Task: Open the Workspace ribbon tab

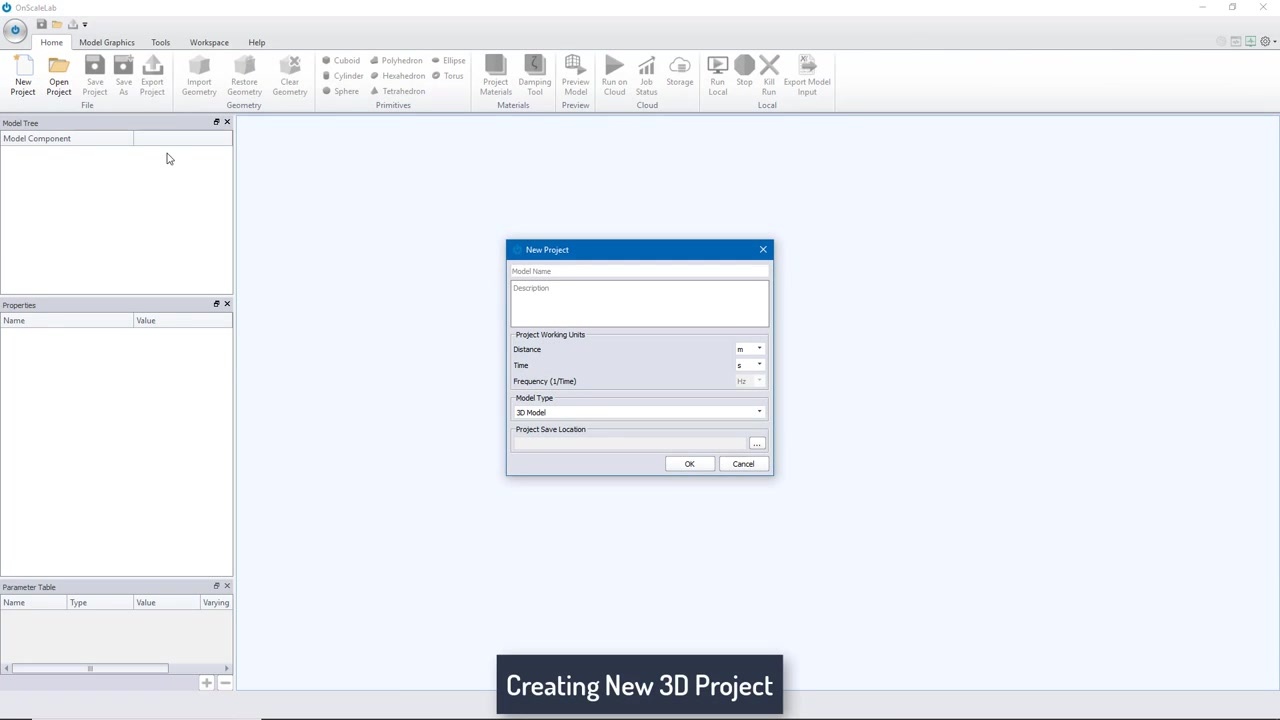Action: (209, 42)
